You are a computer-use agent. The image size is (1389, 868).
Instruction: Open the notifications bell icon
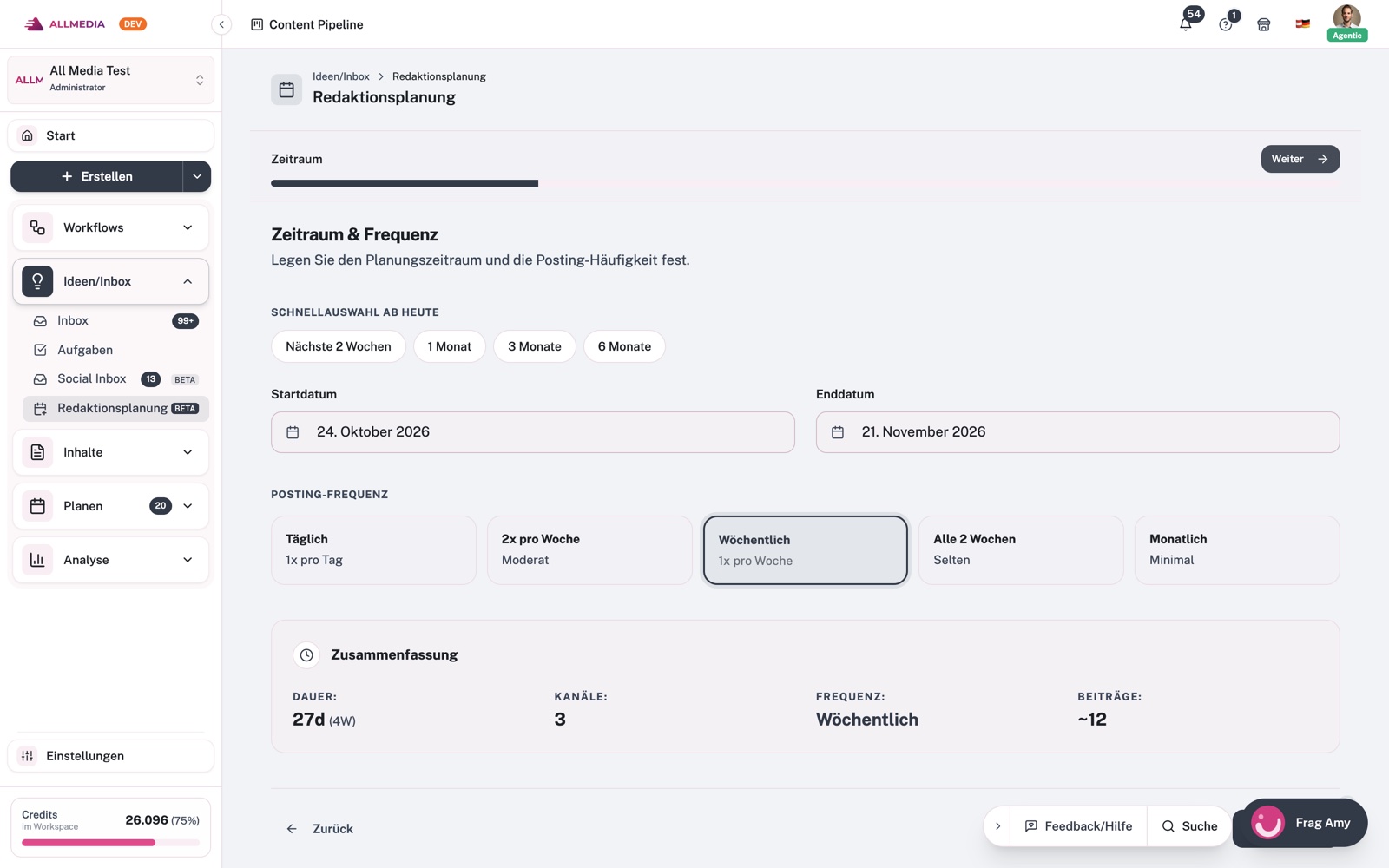click(1186, 23)
